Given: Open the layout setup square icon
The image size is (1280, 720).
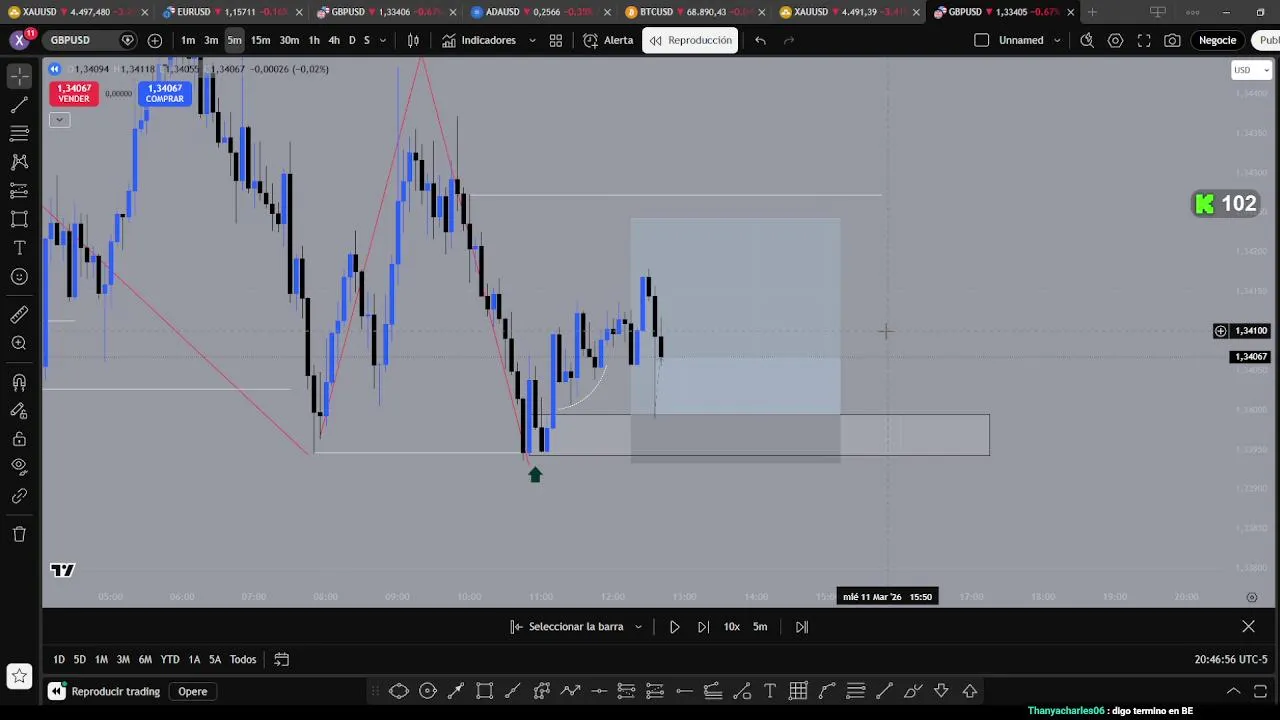Looking at the screenshot, I should coord(981,40).
